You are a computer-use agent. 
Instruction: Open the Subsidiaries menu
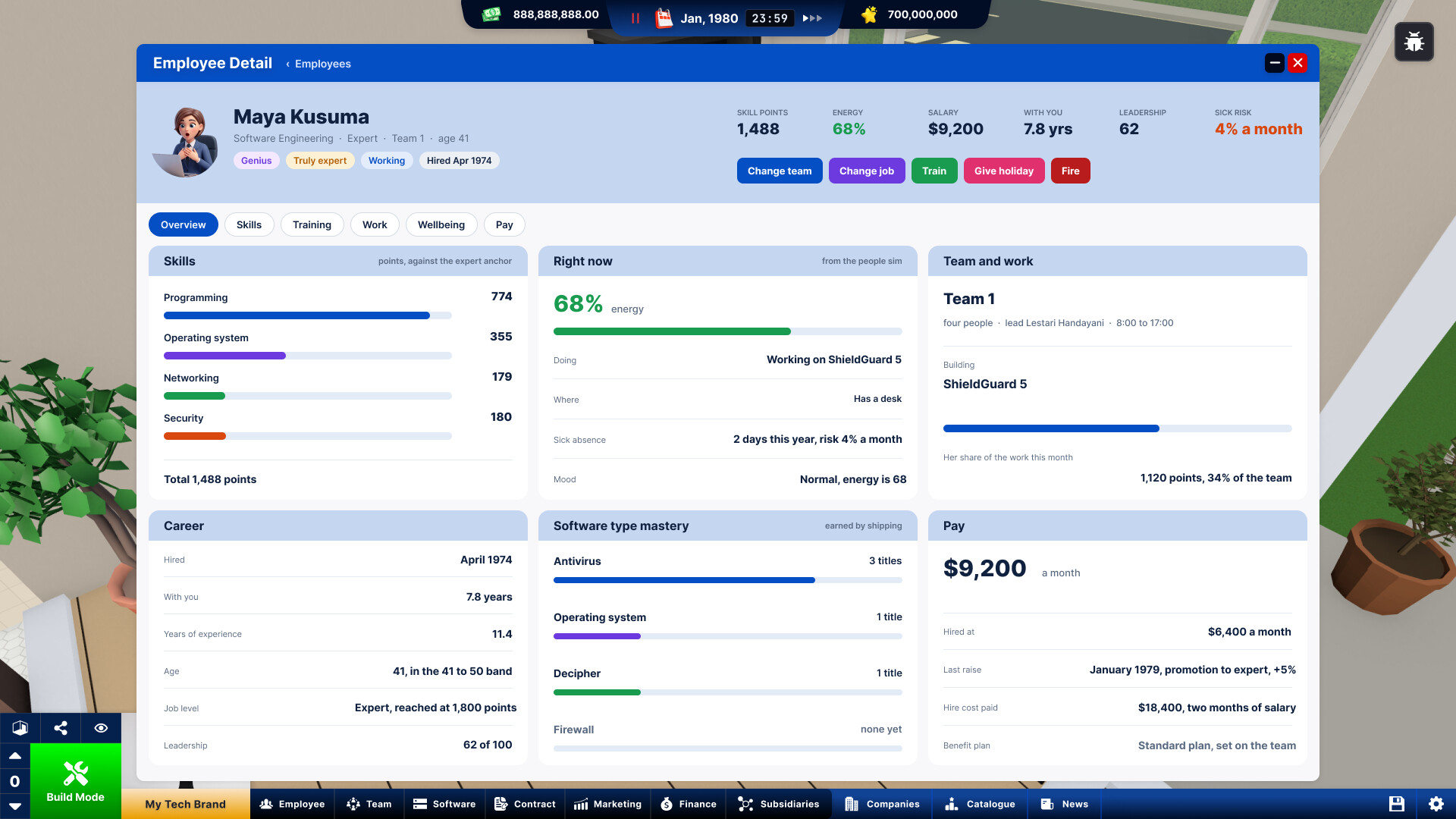779,804
